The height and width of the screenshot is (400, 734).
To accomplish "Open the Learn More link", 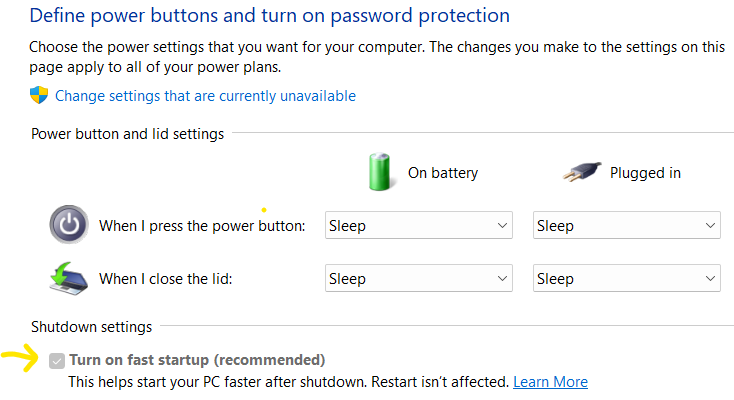I will [x=550, y=382].
